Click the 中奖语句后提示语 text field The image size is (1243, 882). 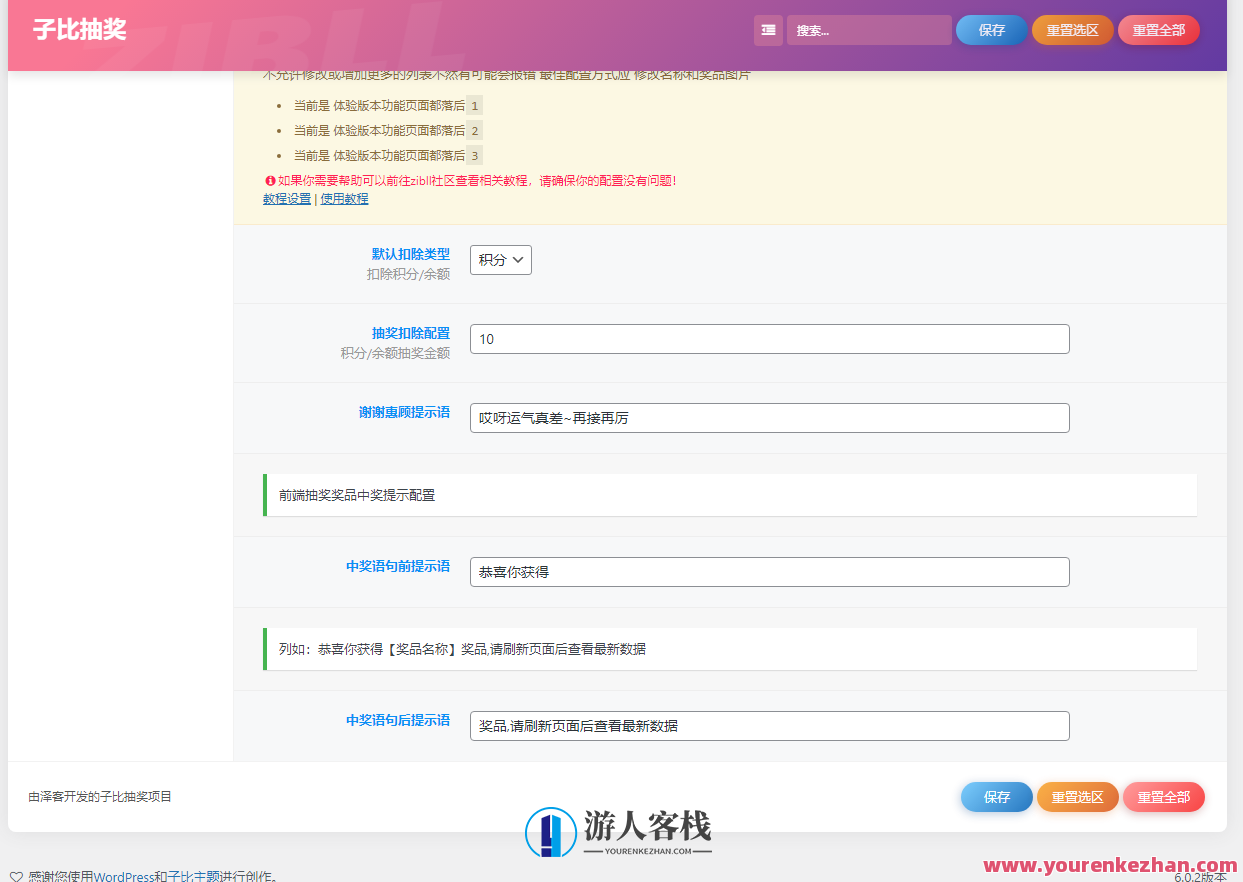pyautogui.click(x=769, y=725)
